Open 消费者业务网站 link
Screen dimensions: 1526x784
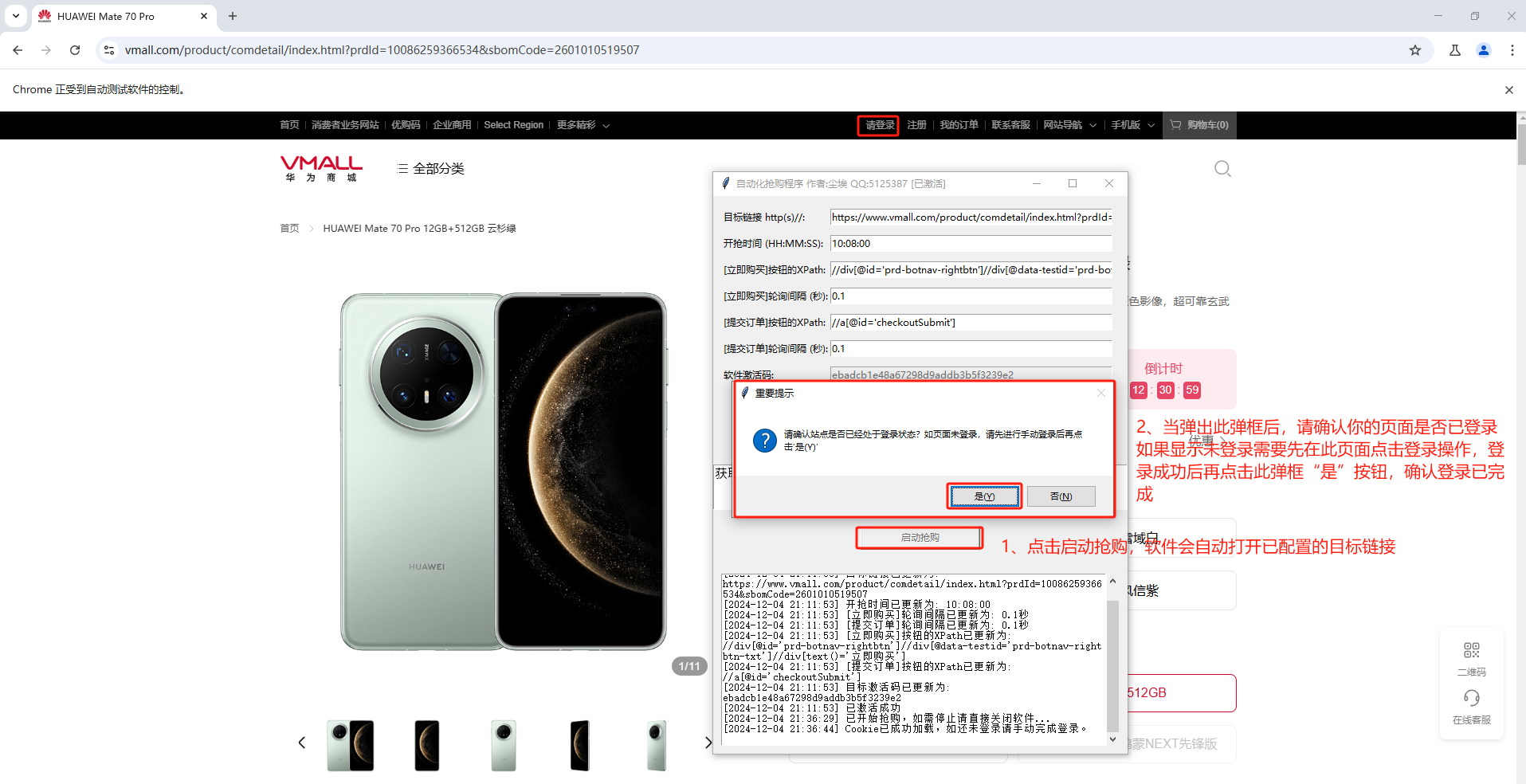[x=345, y=125]
